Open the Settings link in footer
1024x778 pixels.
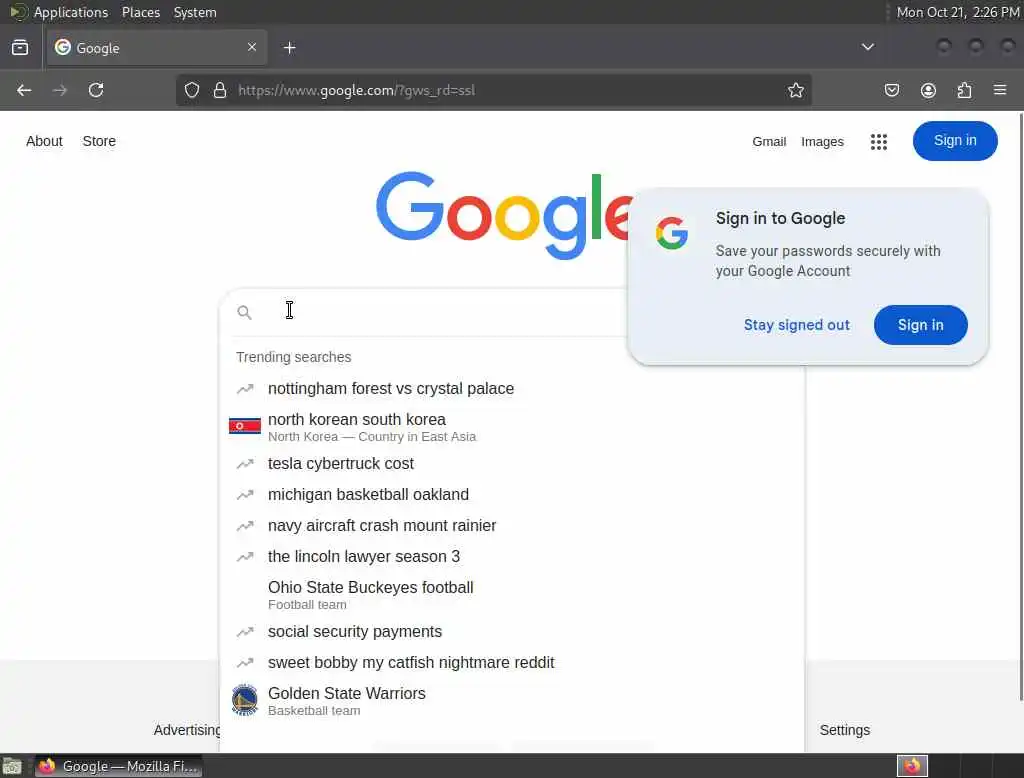(844, 730)
